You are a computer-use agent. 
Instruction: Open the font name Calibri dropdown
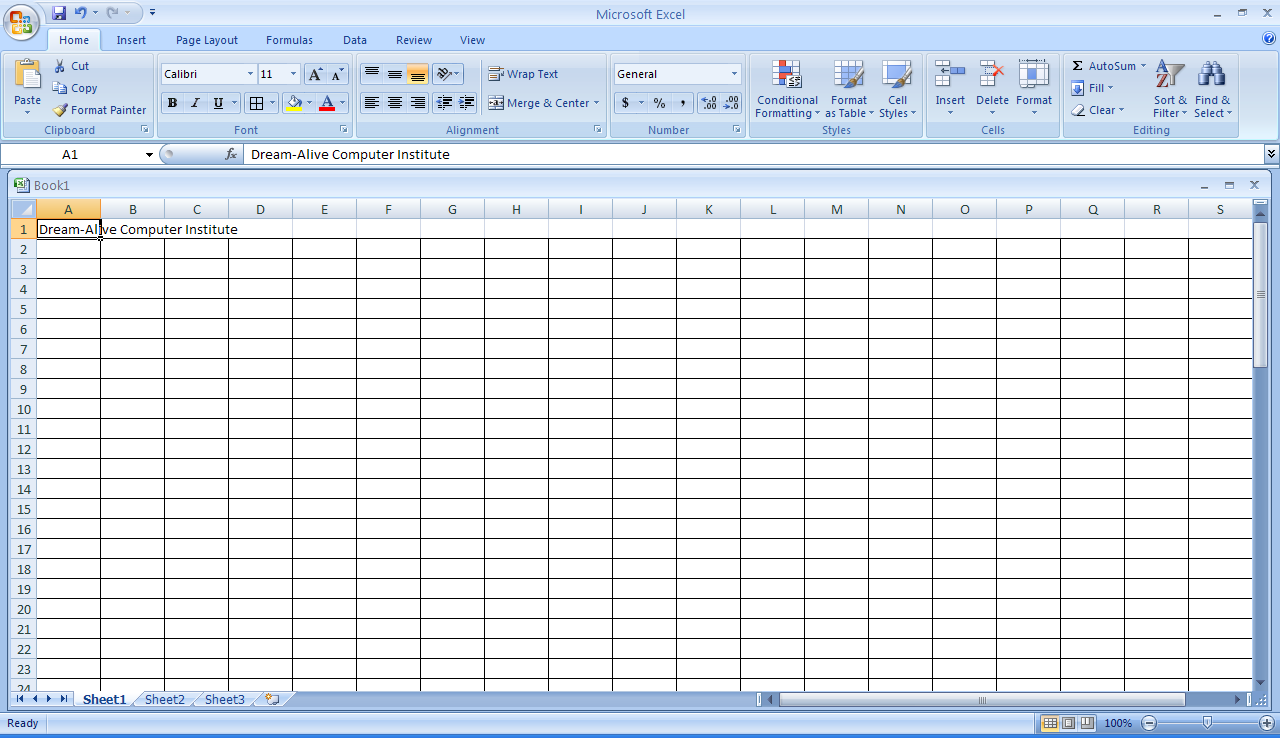click(250, 74)
